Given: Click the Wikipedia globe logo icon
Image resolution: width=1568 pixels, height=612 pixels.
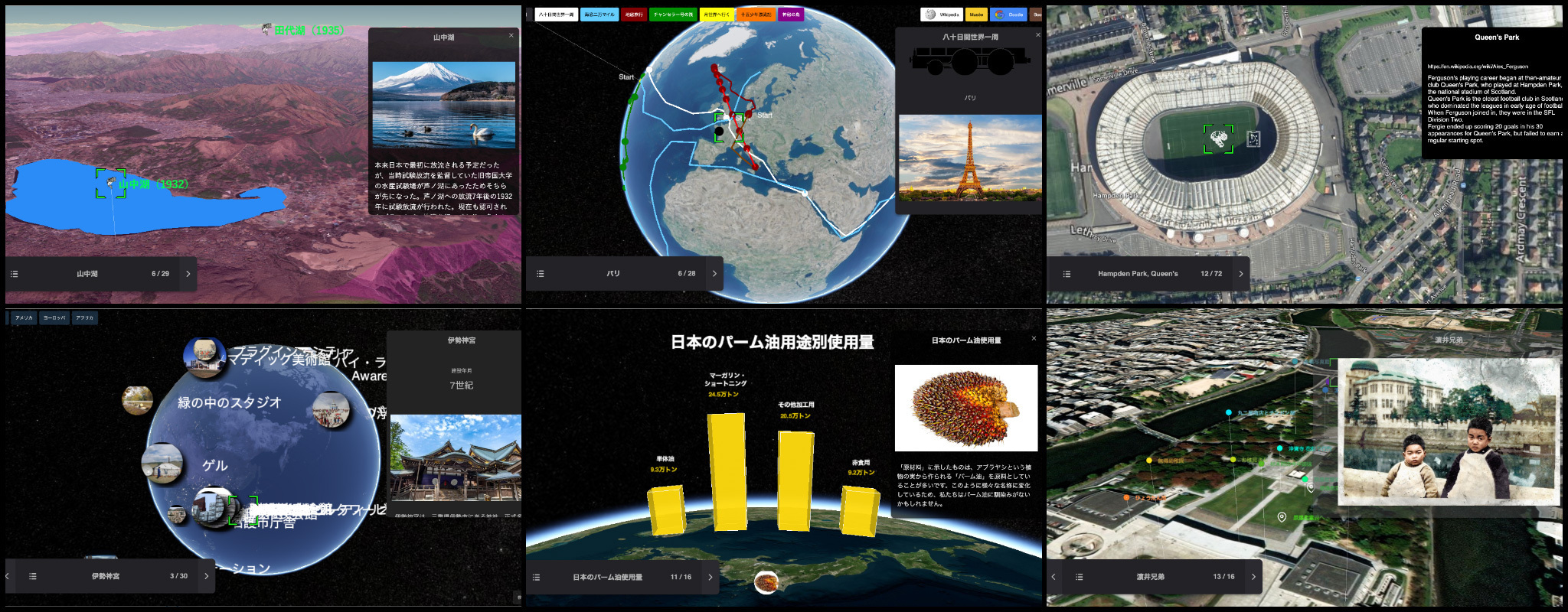Looking at the screenshot, I should (929, 15).
